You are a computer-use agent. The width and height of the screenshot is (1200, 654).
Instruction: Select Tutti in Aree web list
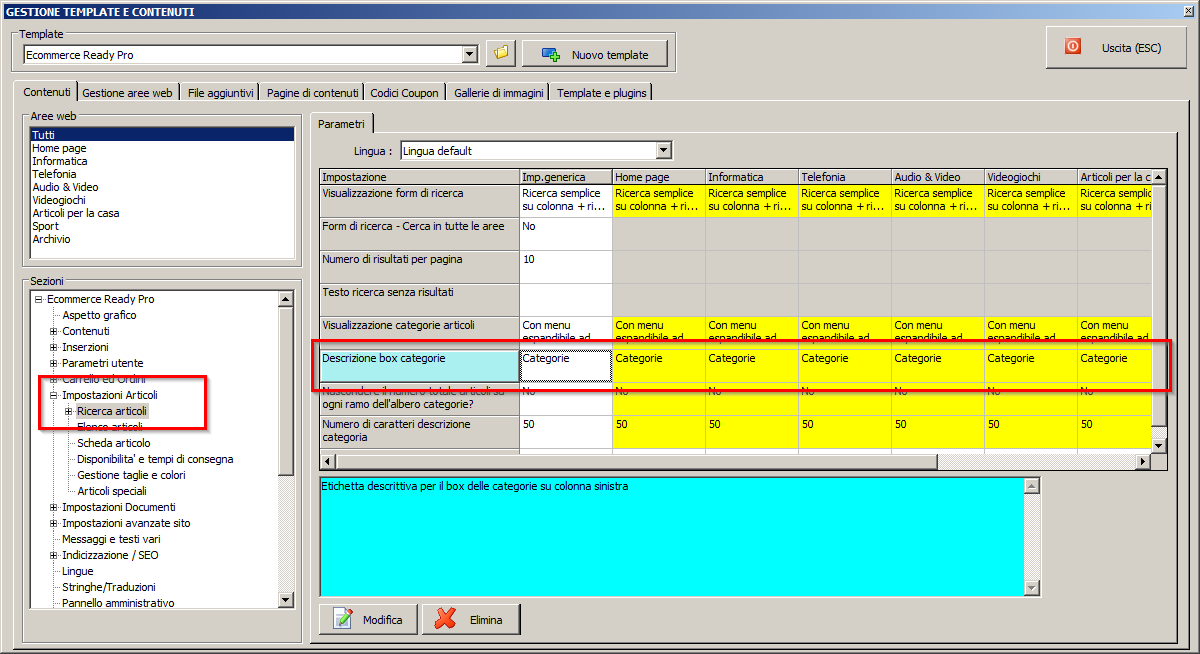point(162,135)
